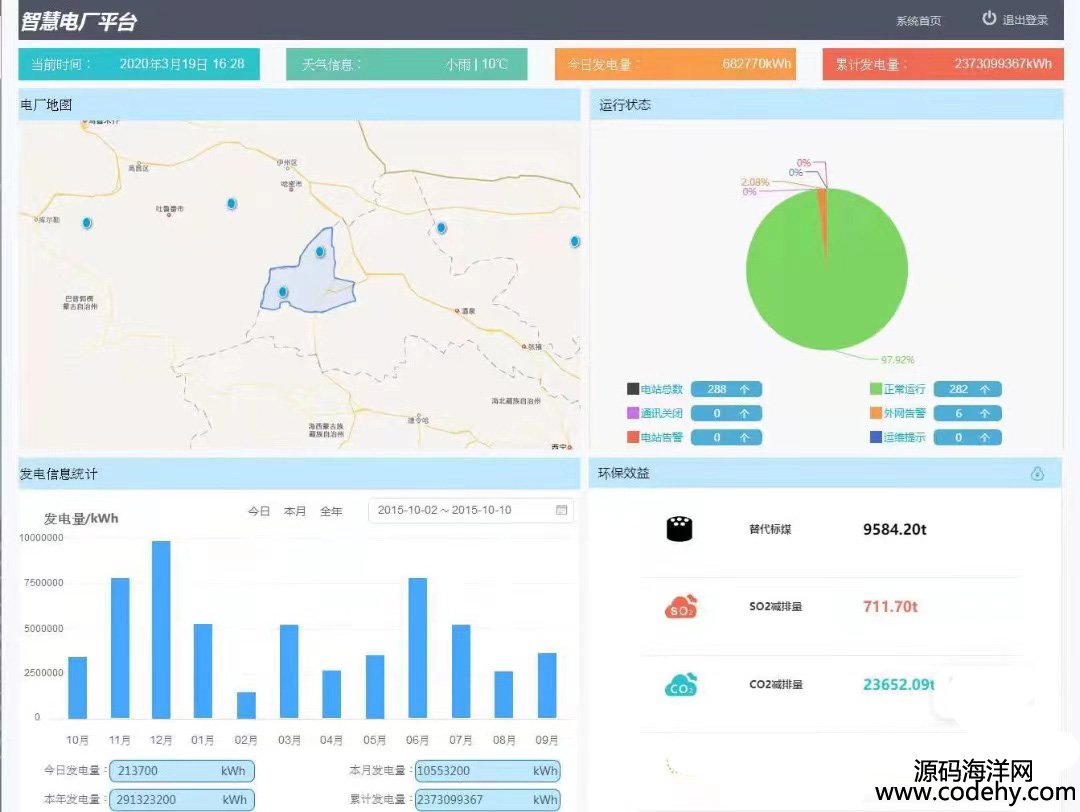Image resolution: width=1080 pixels, height=812 pixels.
Task: Click the red 电站告警 legend swatch
Action: pos(633,437)
